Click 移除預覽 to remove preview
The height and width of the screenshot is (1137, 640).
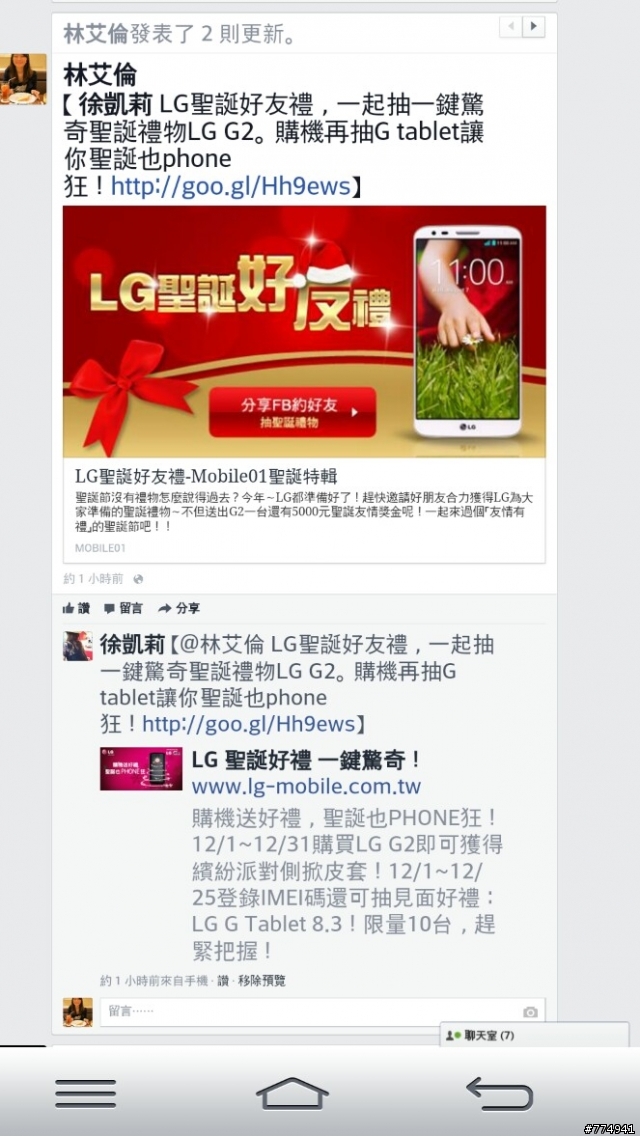point(262,981)
